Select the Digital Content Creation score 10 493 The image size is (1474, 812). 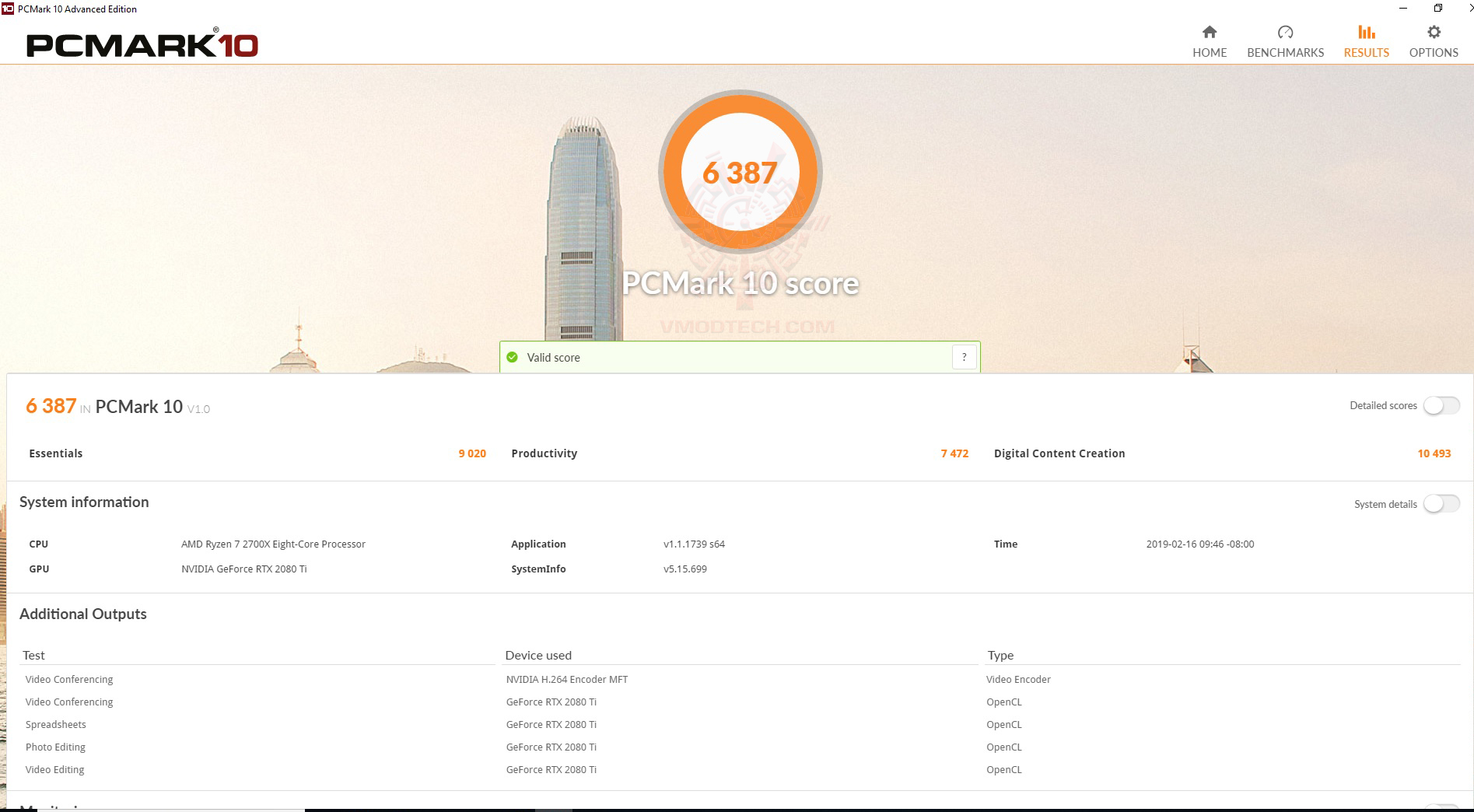1434,453
